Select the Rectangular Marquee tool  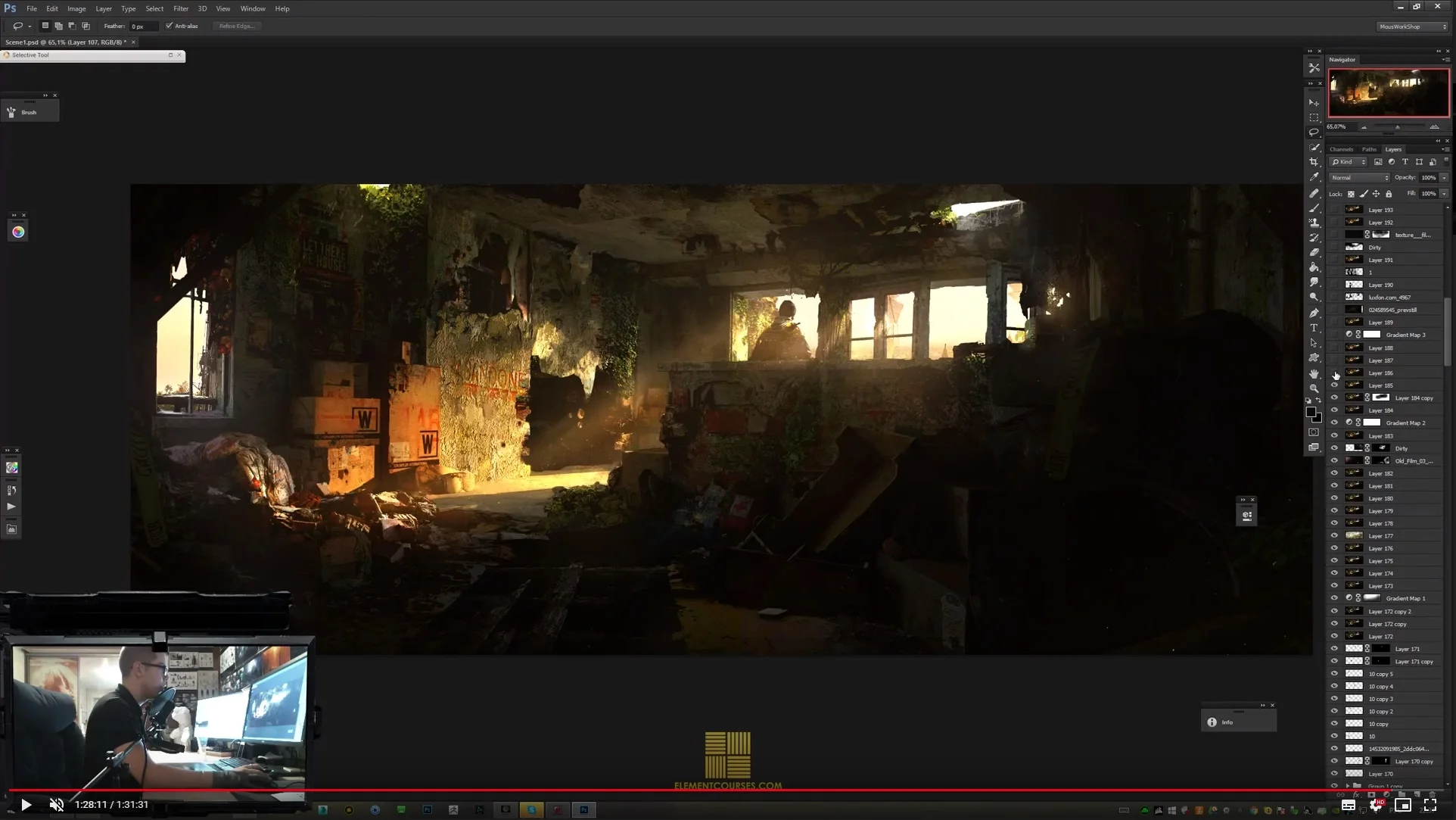[1314, 118]
